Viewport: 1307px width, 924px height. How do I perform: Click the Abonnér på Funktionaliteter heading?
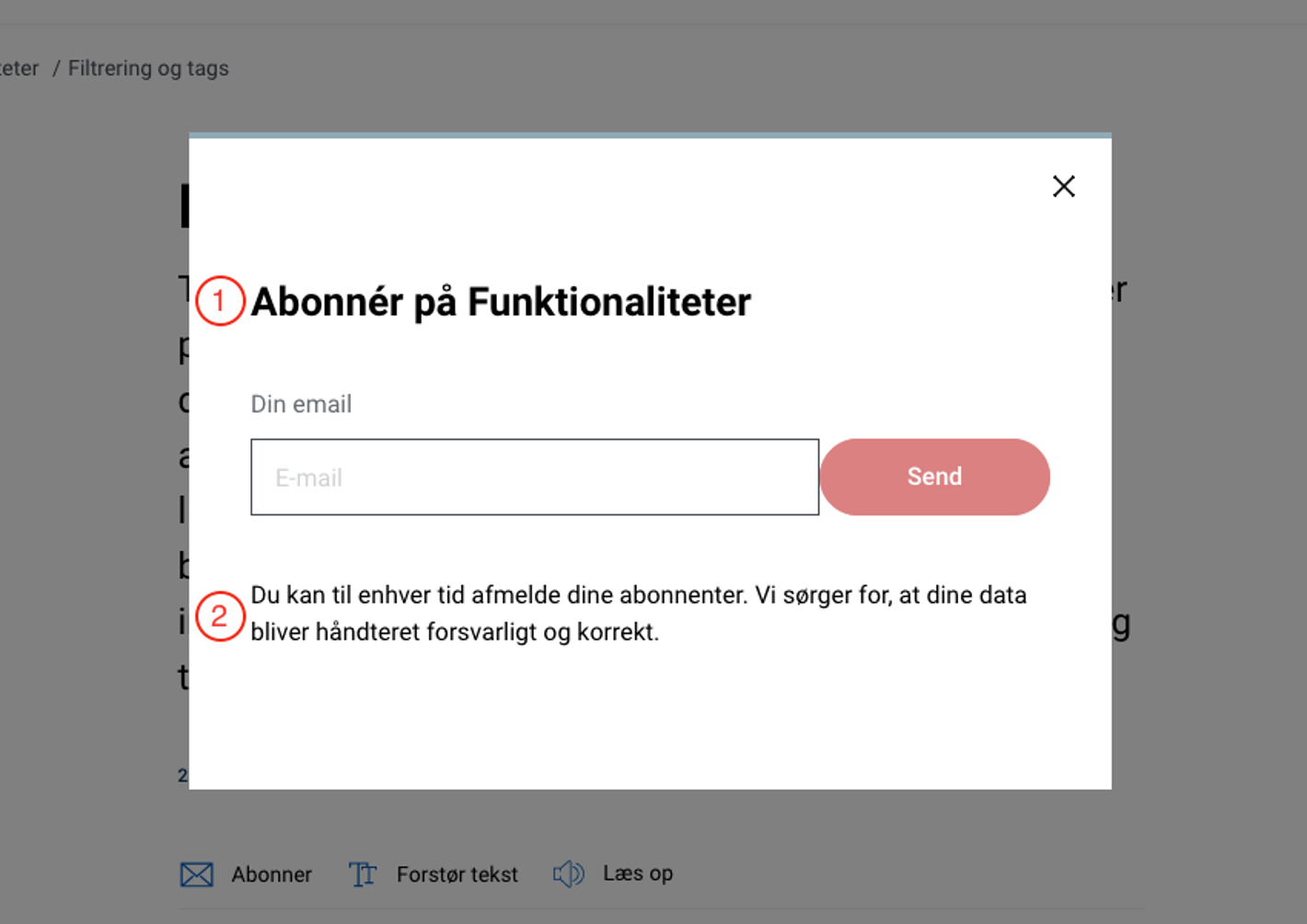point(501,302)
